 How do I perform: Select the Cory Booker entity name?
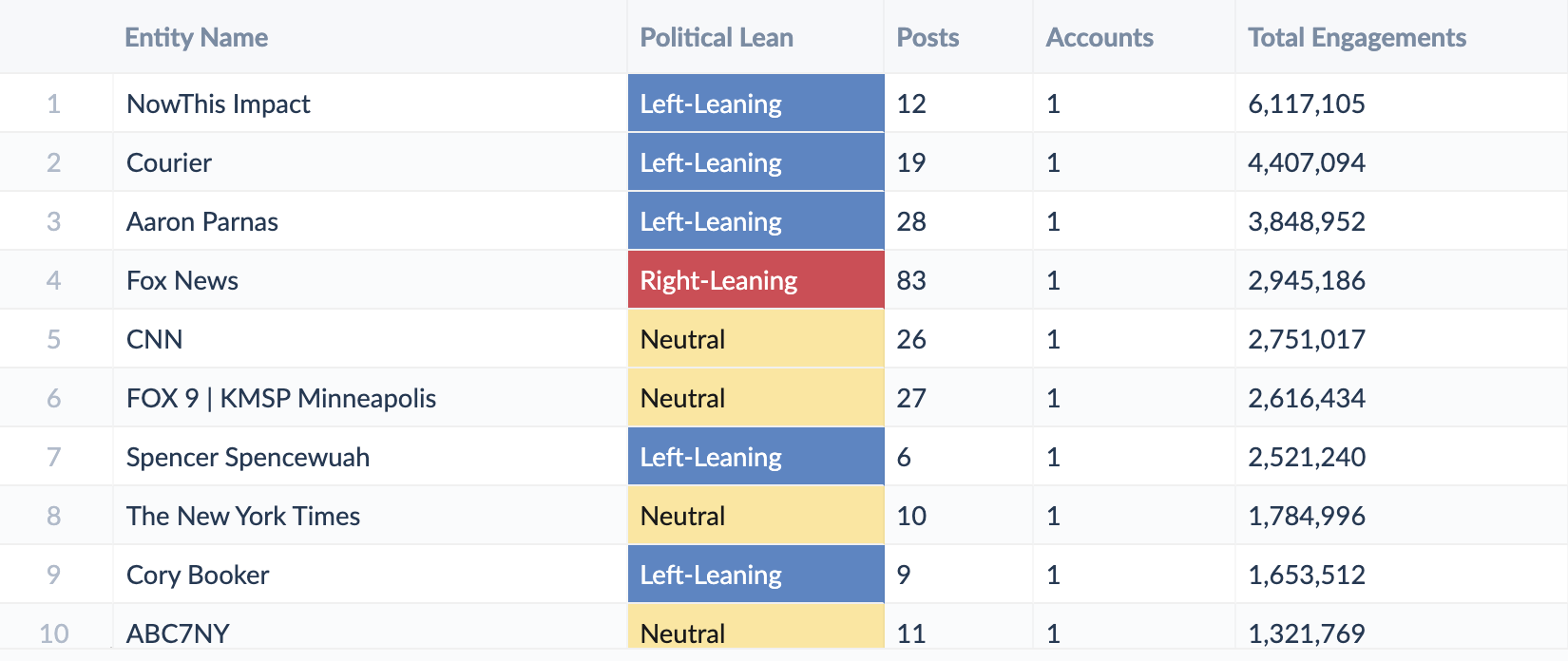tap(198, 576)
